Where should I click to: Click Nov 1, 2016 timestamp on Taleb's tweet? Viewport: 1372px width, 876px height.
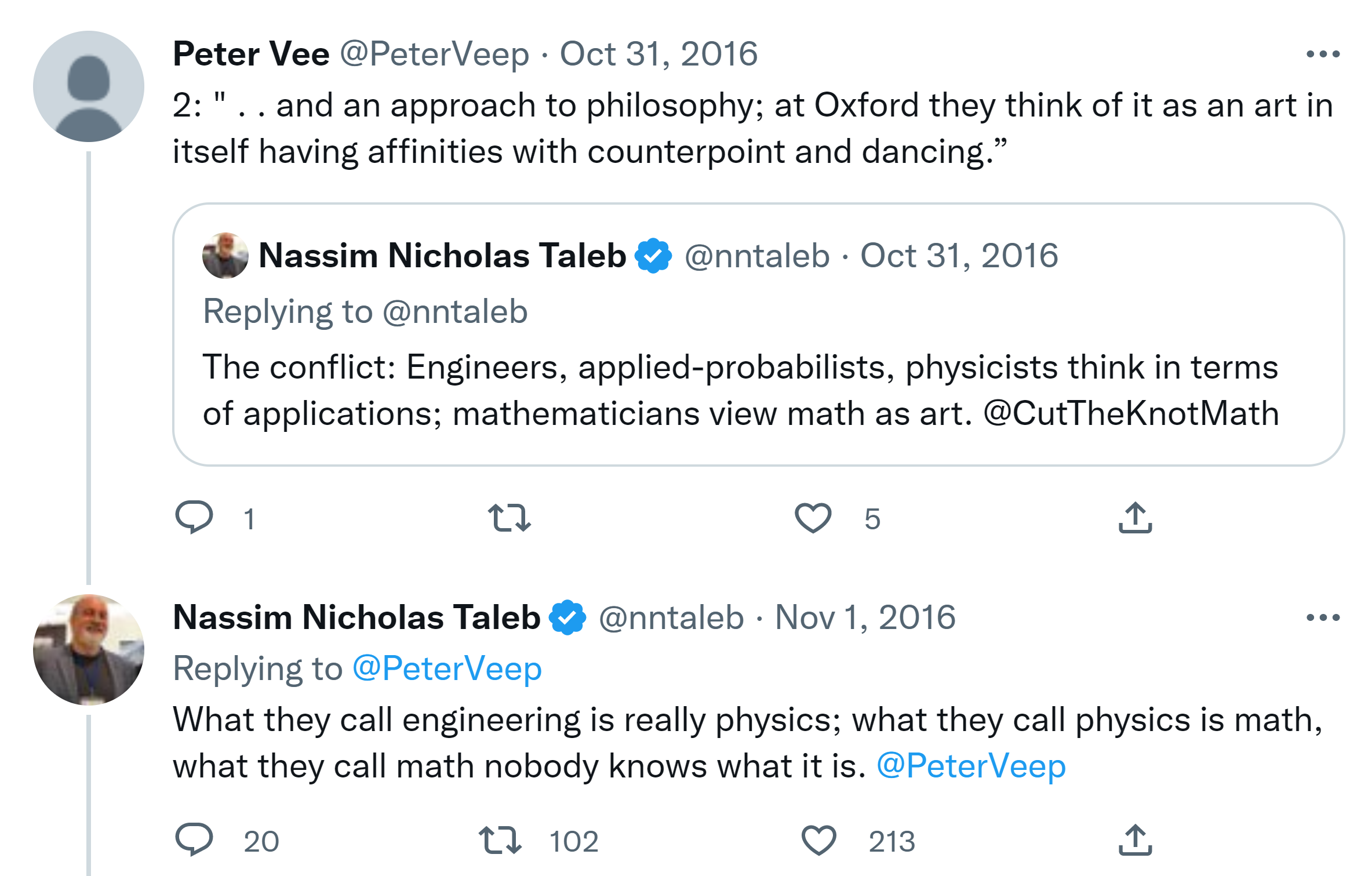tap(865, 617)
